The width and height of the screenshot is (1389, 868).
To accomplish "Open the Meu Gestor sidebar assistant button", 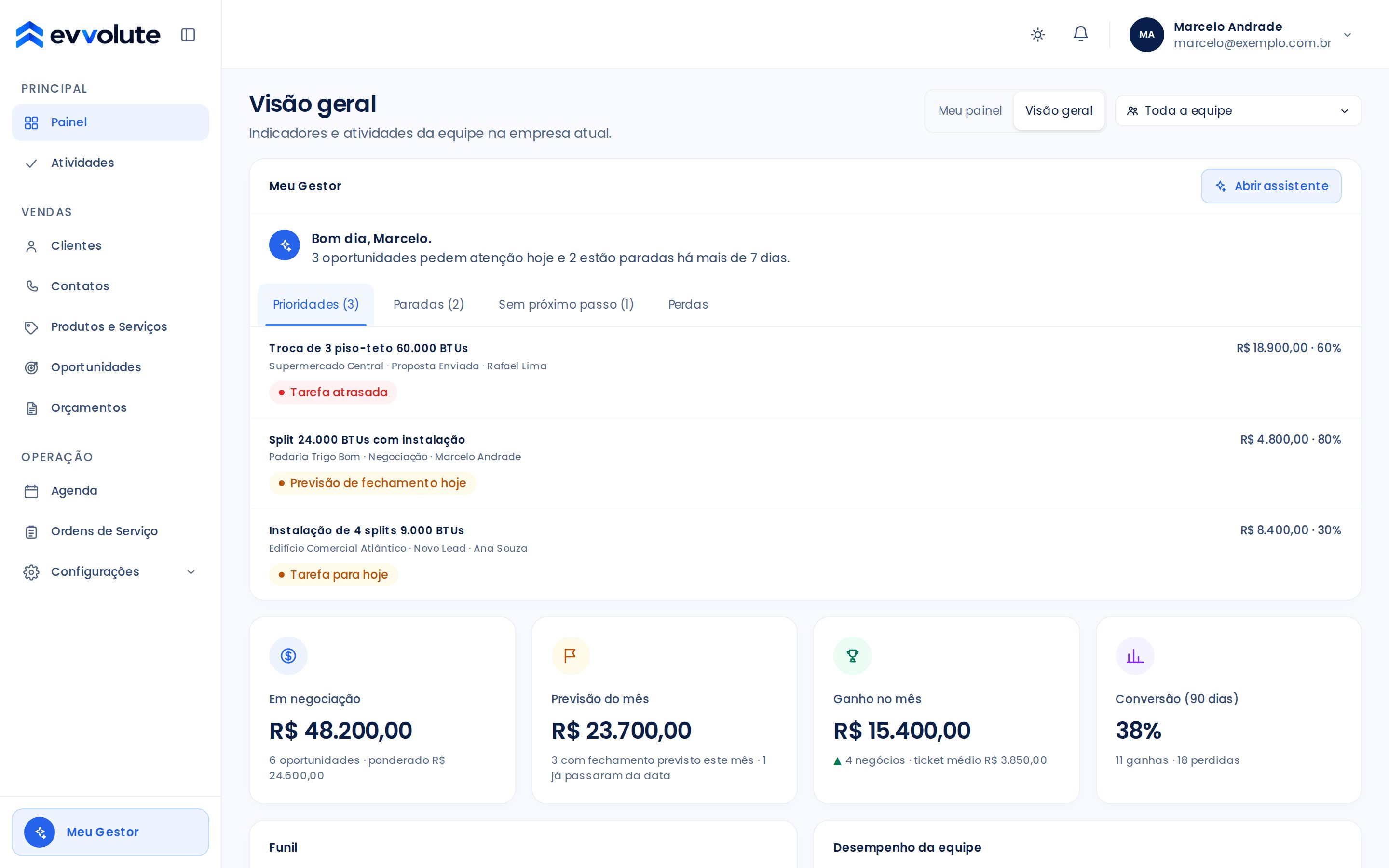I will [x=110, y=832].
